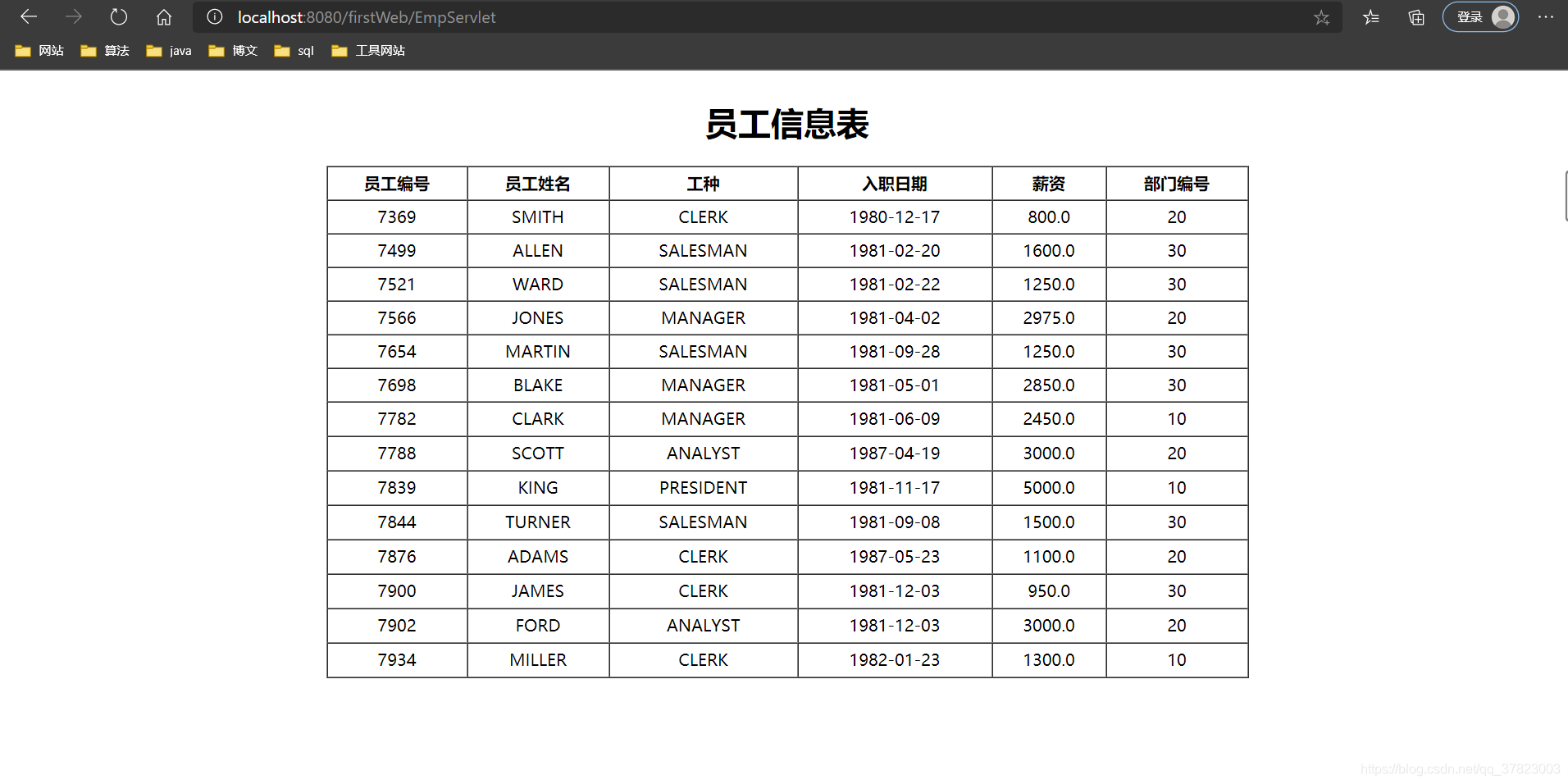This screenshot has width=1568, height=784.
Task: Select the salary cell 1100.0
Action: [x=1049, y=557]
